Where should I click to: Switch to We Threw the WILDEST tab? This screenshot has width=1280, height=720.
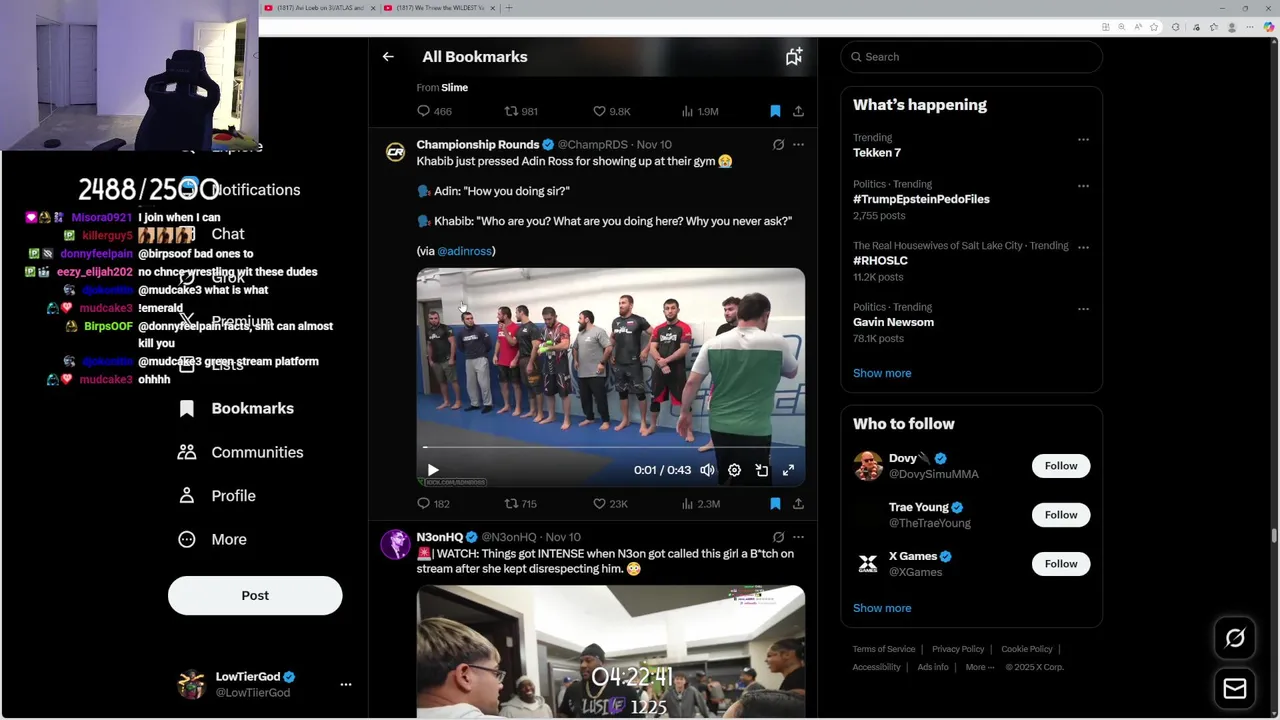440,8
